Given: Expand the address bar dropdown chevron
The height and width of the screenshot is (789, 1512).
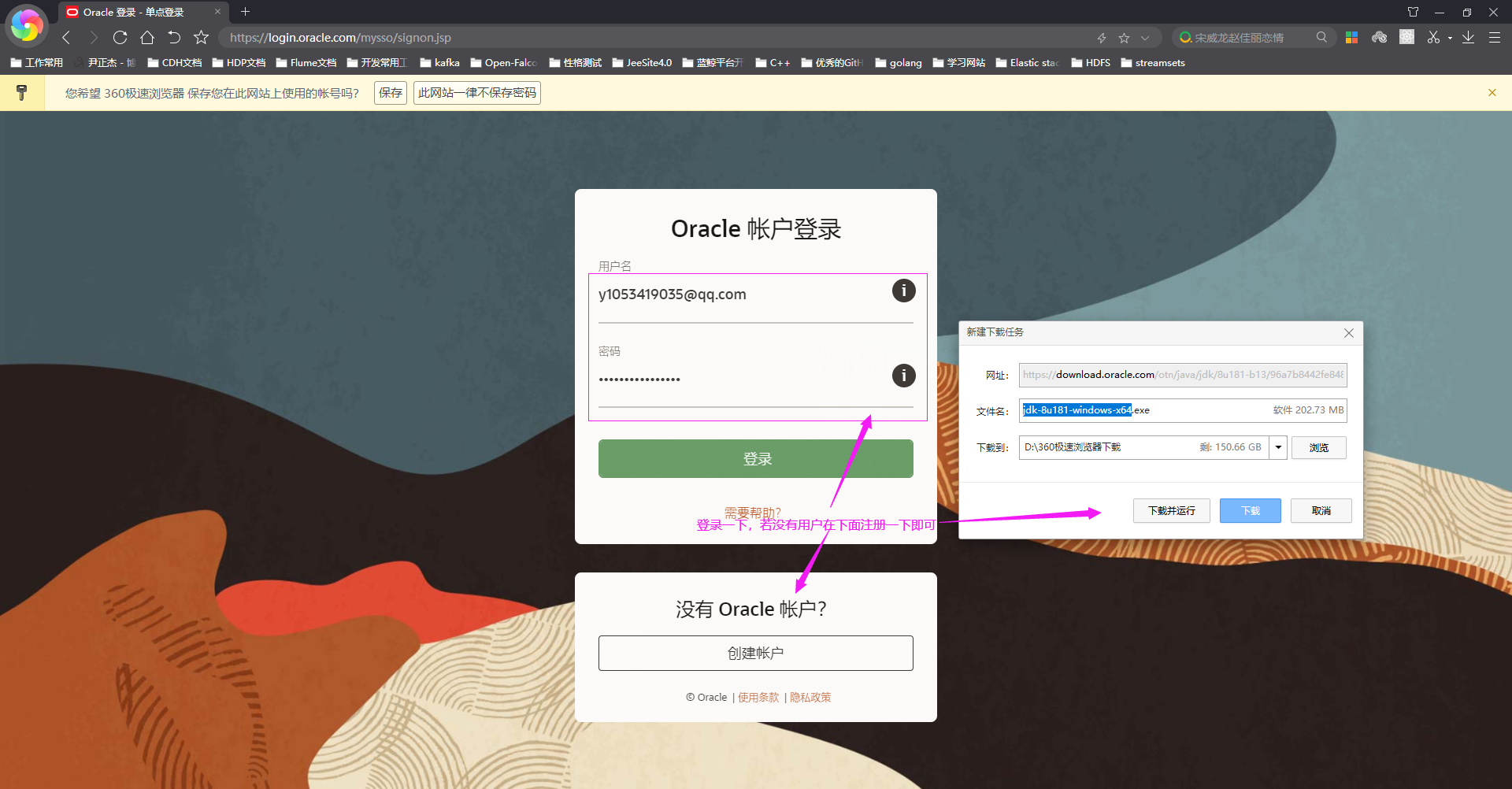Looking at the screenshot, I should coord(1145,38).
